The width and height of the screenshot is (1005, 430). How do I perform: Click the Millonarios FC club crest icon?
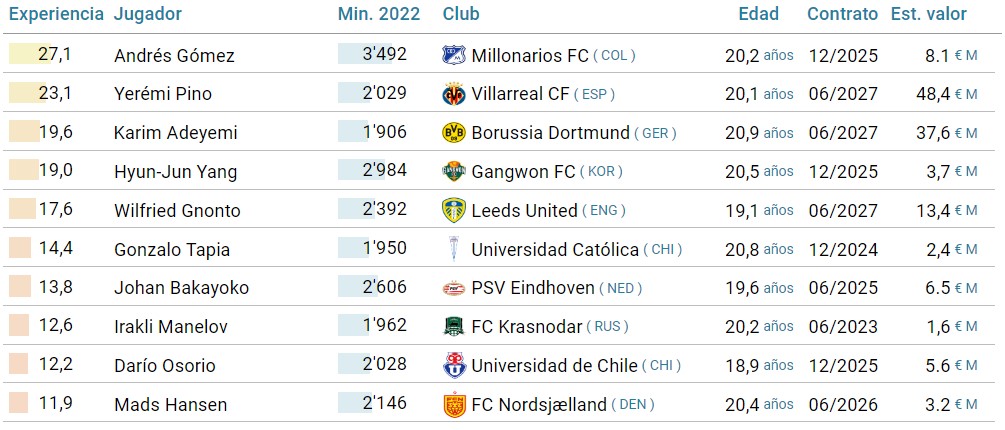pos(454,55)
